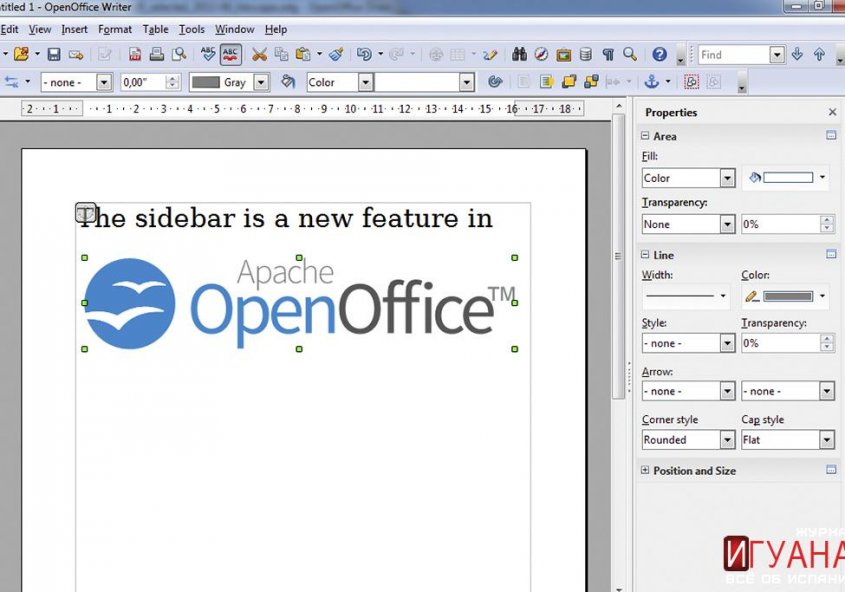Click the Document as E-mail icon
Viewport: 845px width, 592px height.
click(76, 54)
